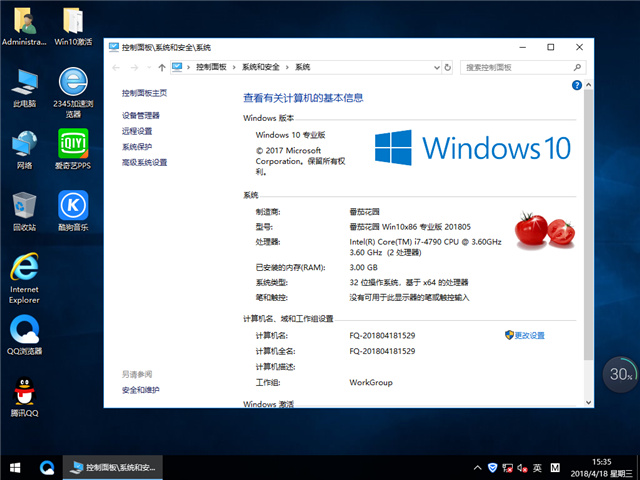
Task: Click the scrollbar down arrow
Action: pos(588,402)
